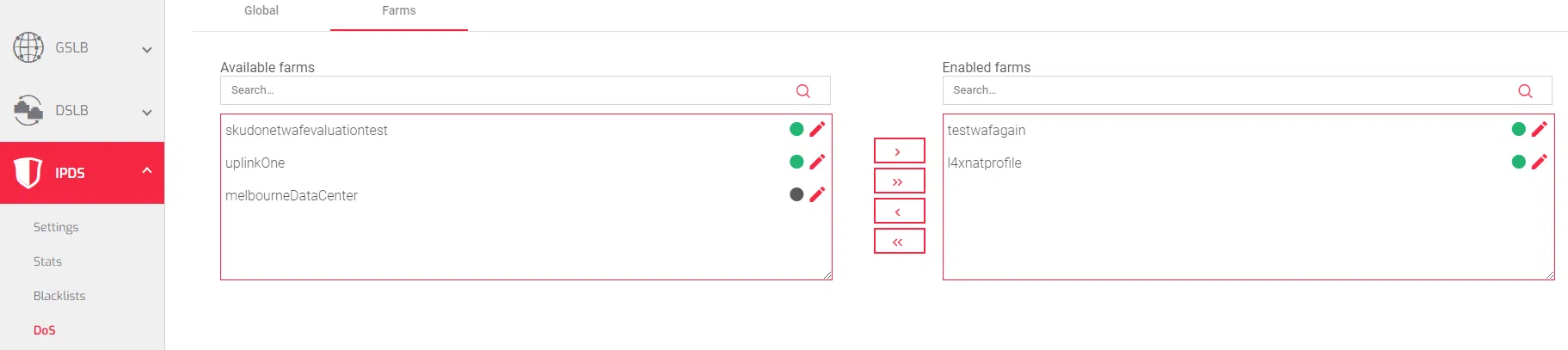Expand the DSLB menu chevron
The image size is (1568, 350).
[x=147, y=113]
